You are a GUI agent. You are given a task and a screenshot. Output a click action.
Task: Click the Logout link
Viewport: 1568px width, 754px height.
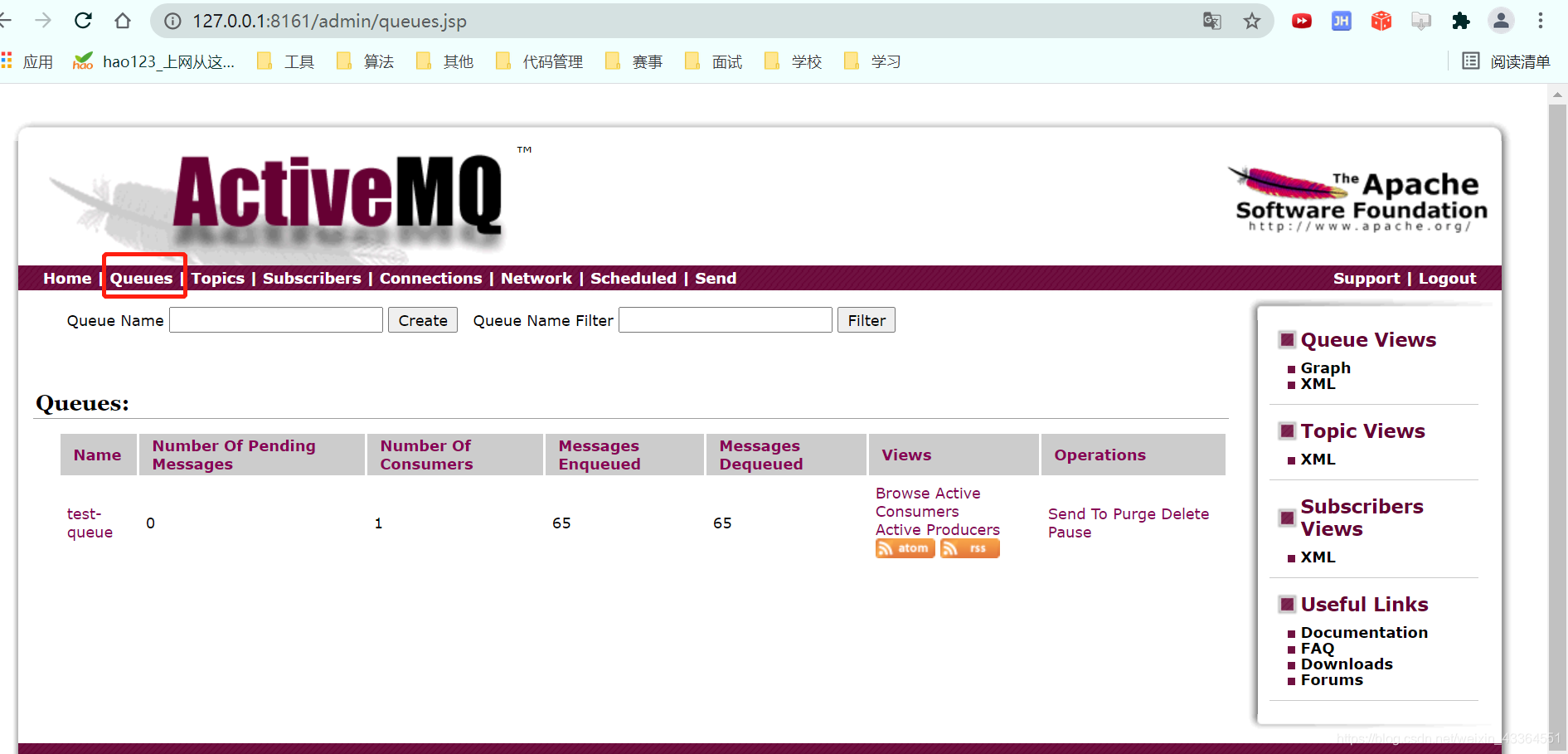tap(1447, 279)
